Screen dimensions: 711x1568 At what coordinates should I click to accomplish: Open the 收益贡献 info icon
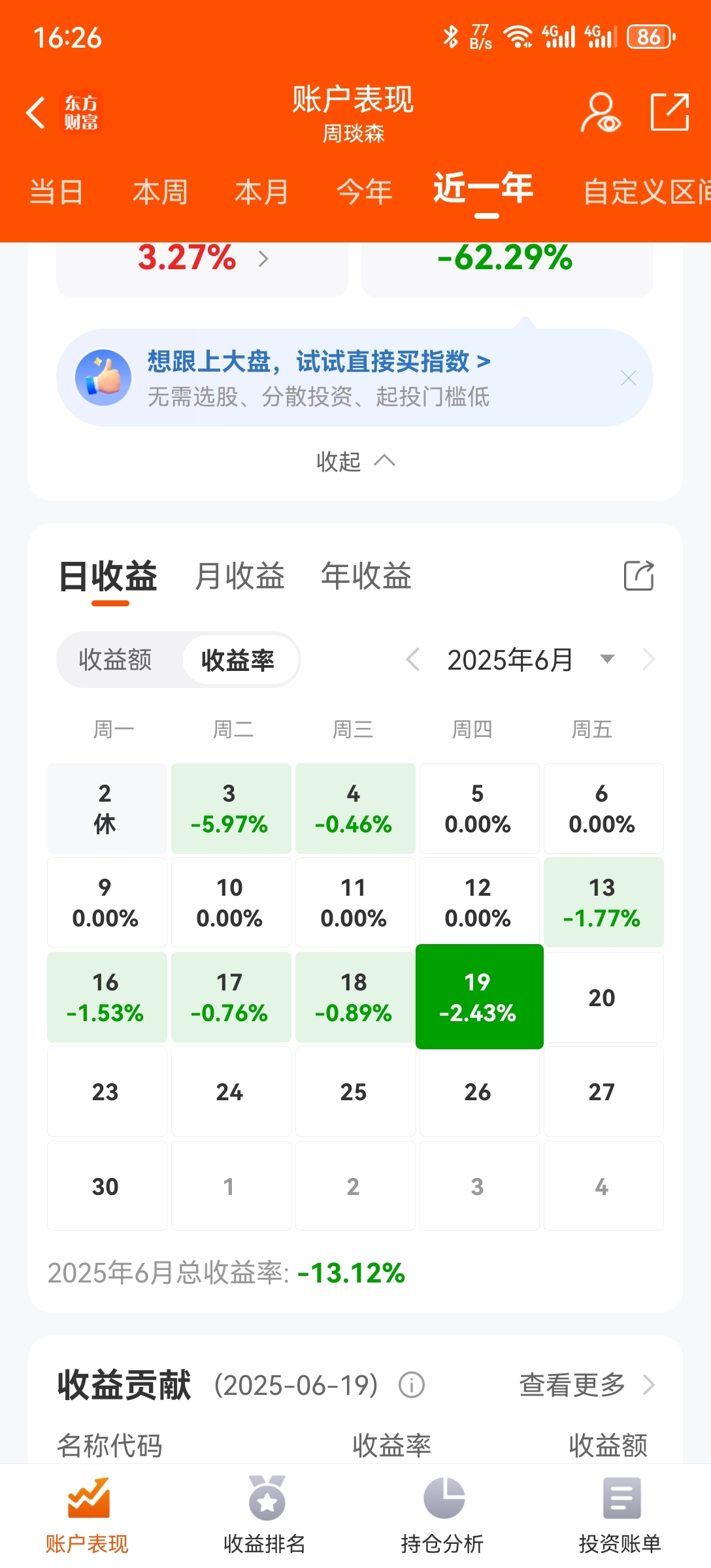tap(412, 1384)
